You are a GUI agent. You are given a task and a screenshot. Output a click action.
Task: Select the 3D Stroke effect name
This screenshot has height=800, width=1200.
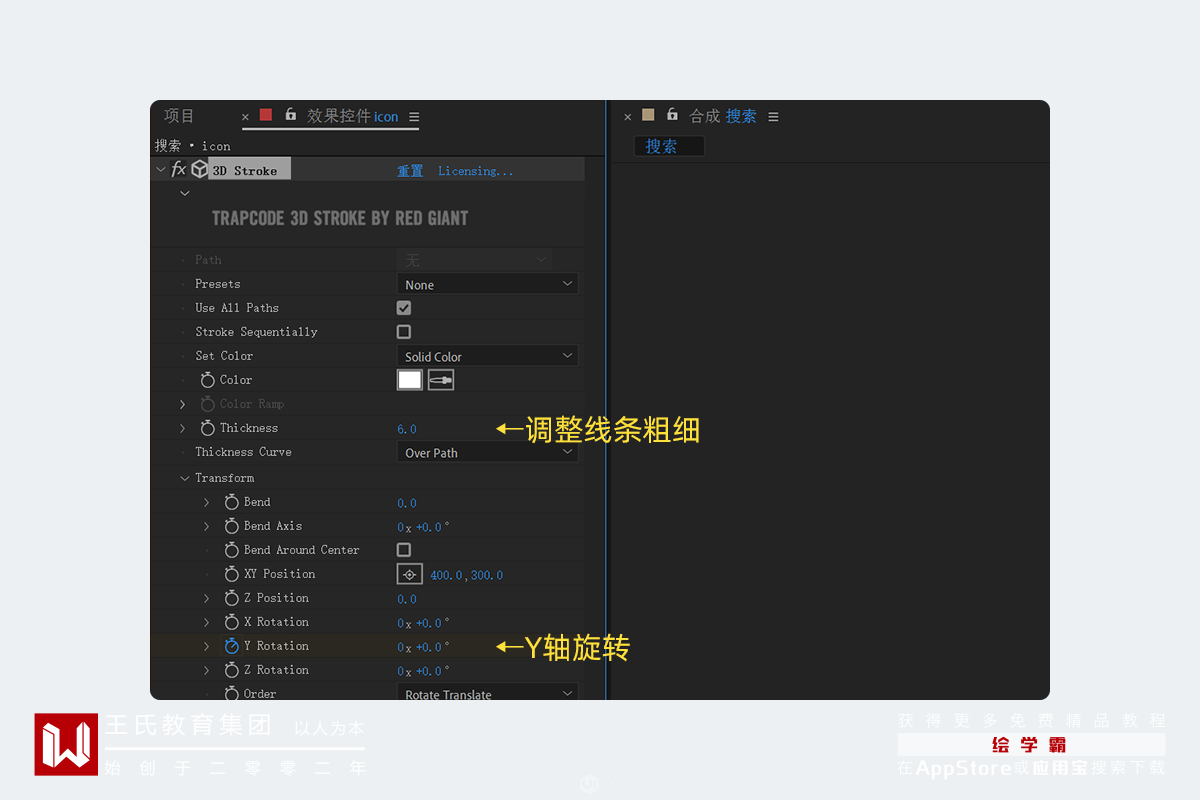(x=245, y=171)
